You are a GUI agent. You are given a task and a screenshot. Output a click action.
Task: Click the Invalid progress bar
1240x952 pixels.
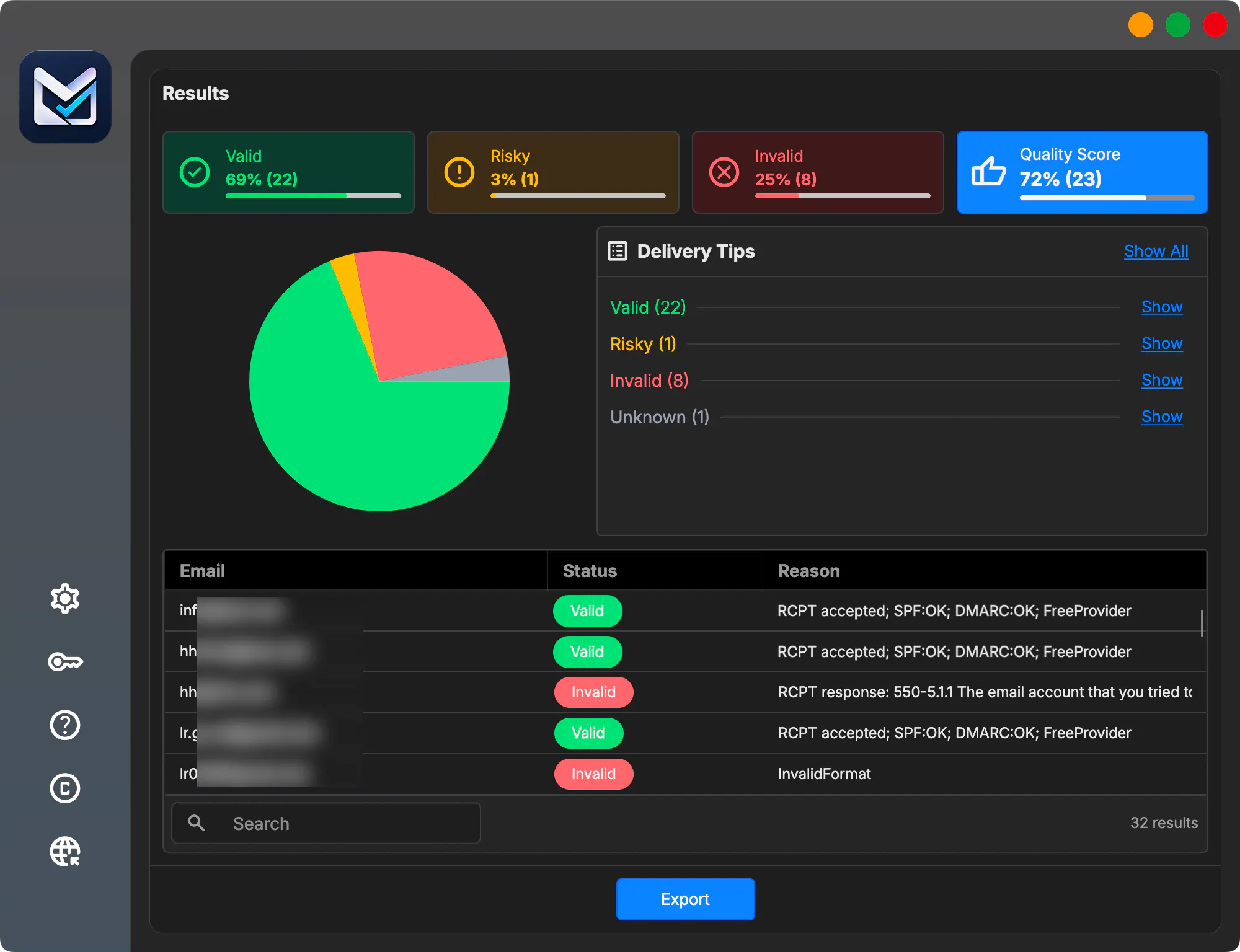843,196
